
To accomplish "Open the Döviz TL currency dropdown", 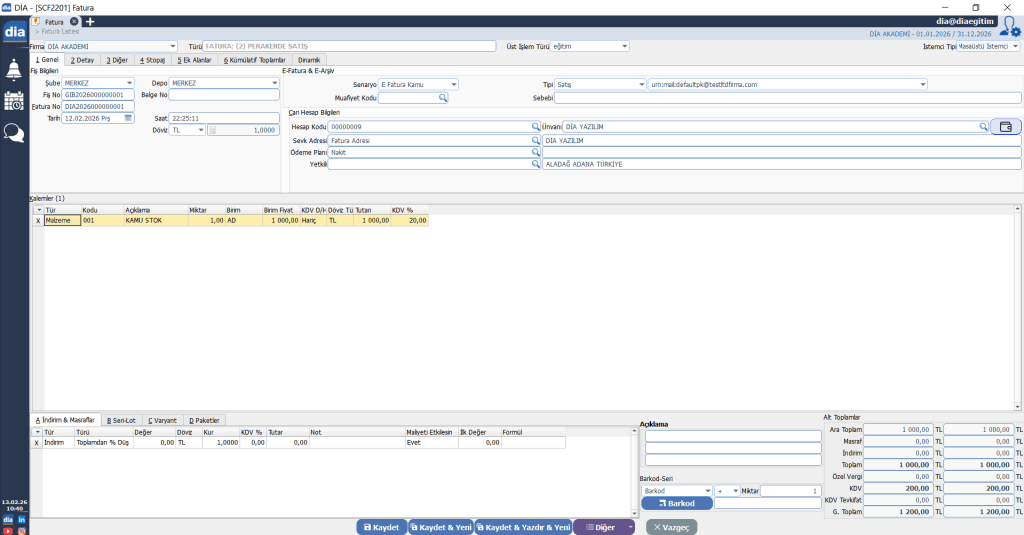I will tap(200, 130).
